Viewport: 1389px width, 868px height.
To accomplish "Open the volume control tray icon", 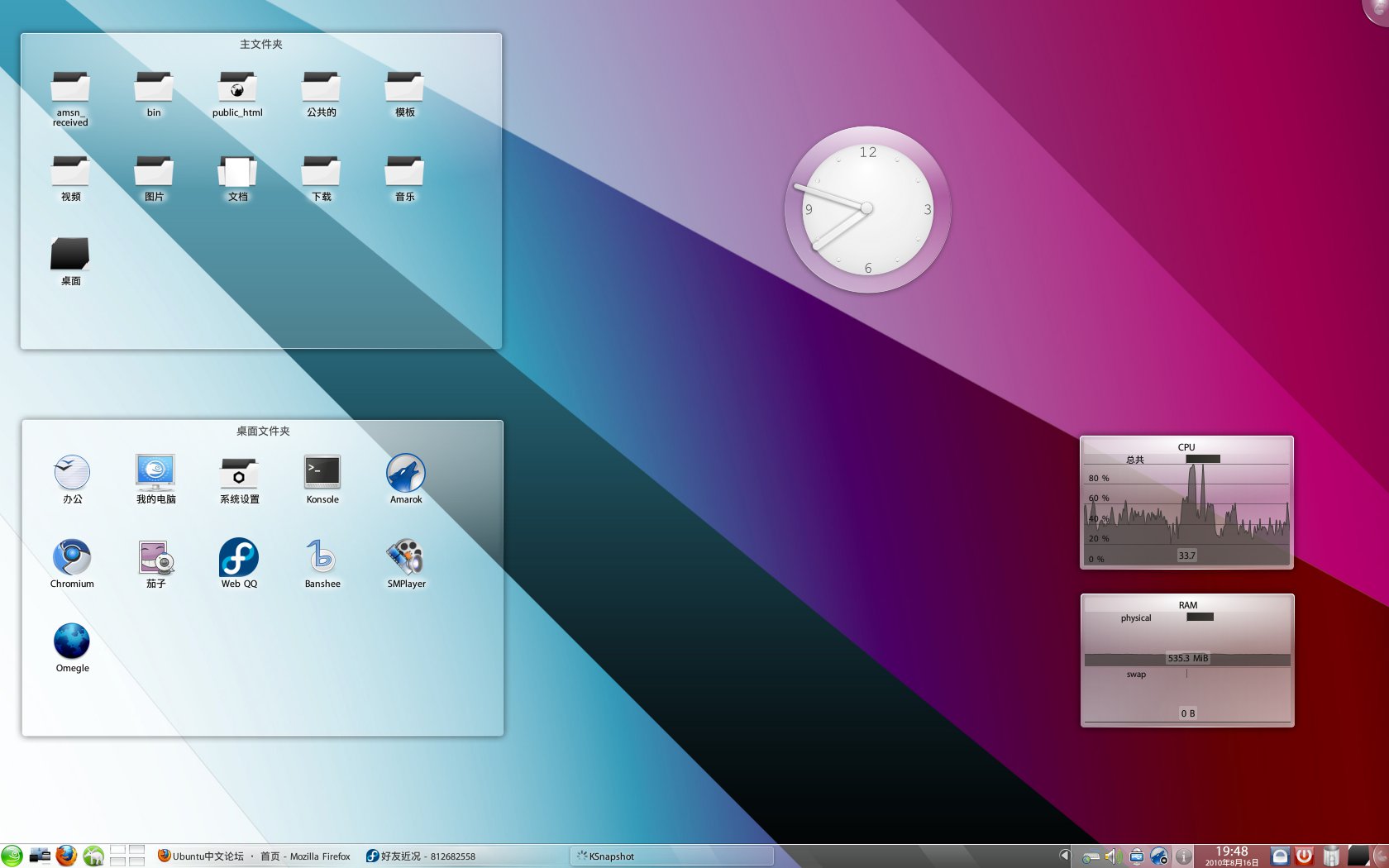I will 1113,856.
